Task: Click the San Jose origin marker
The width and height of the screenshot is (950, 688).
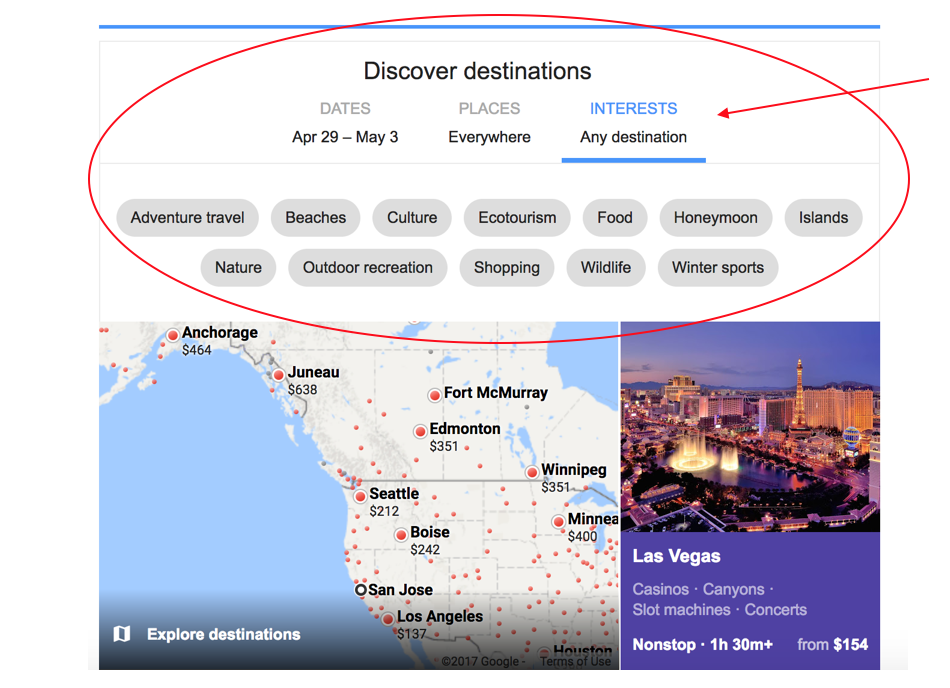Action: 361,589
